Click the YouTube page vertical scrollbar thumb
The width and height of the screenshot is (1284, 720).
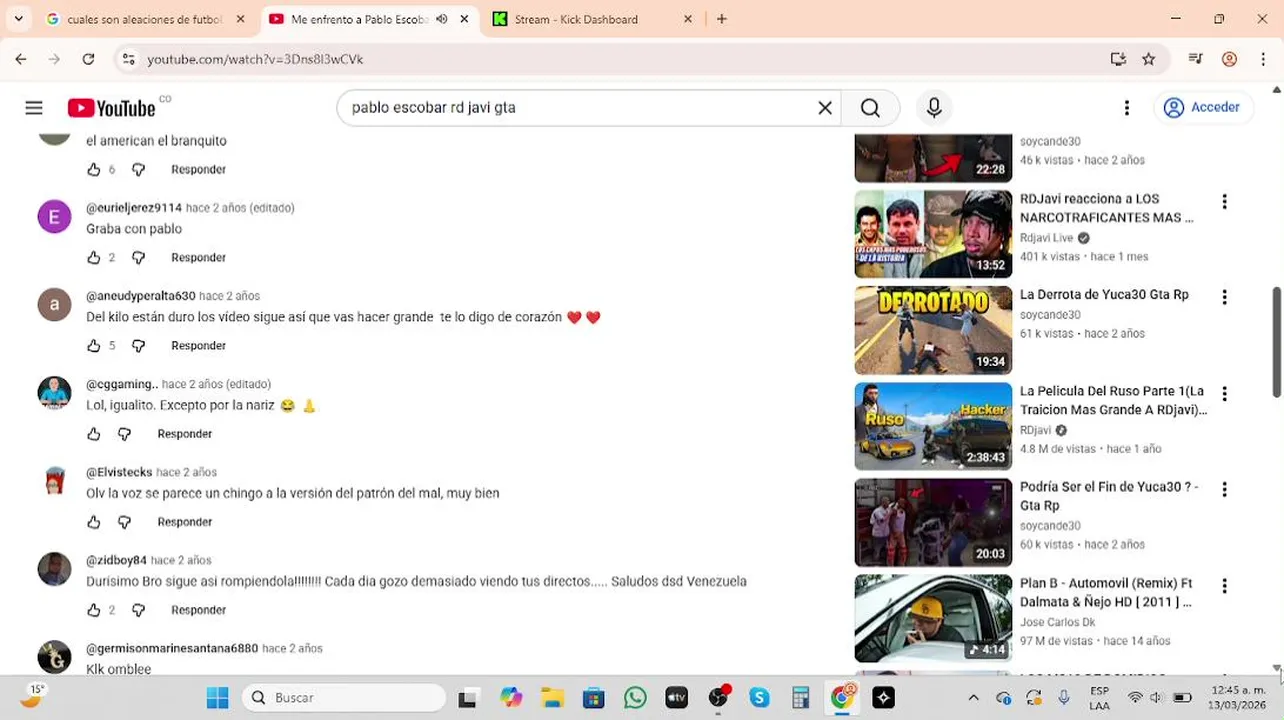1276,342
